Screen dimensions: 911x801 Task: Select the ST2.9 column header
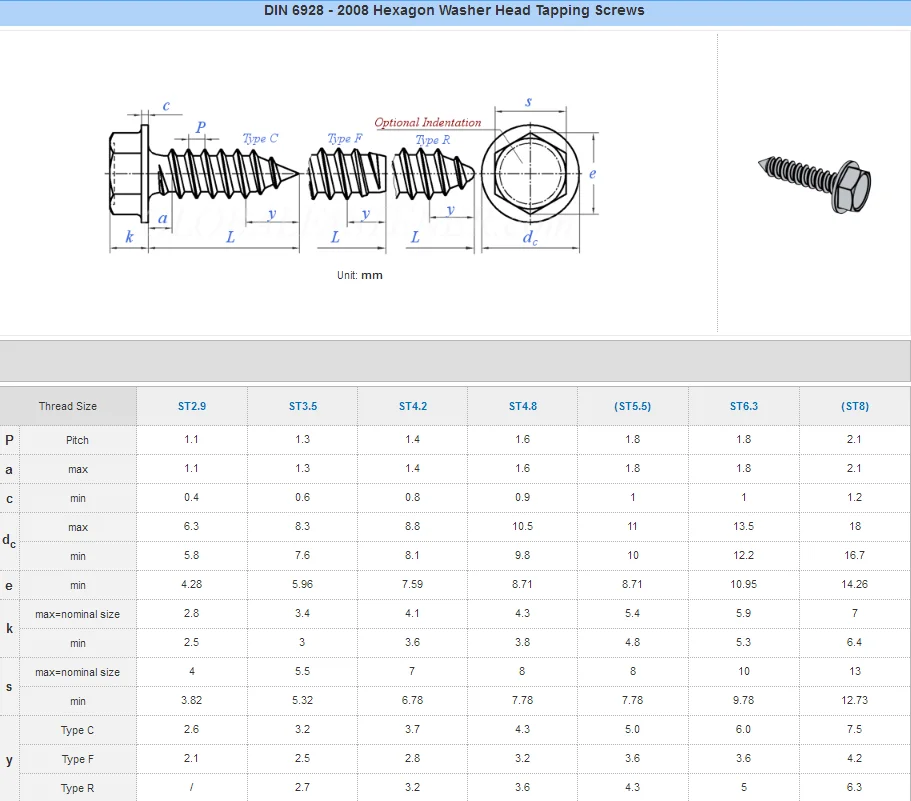click(x=191, y=406)
